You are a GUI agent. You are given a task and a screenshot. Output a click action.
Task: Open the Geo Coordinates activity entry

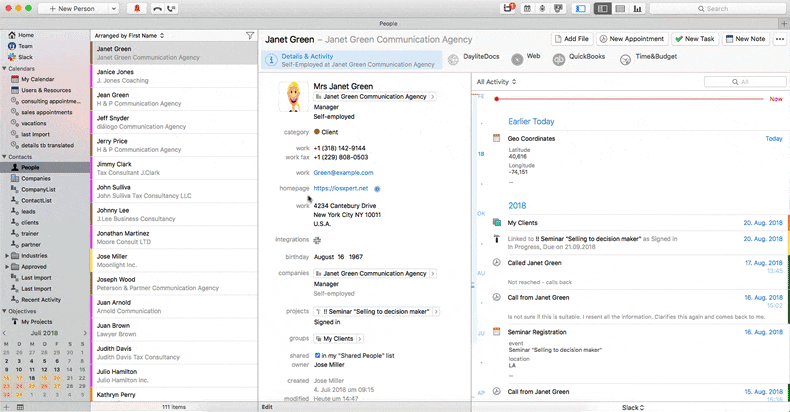click(531, 139)
